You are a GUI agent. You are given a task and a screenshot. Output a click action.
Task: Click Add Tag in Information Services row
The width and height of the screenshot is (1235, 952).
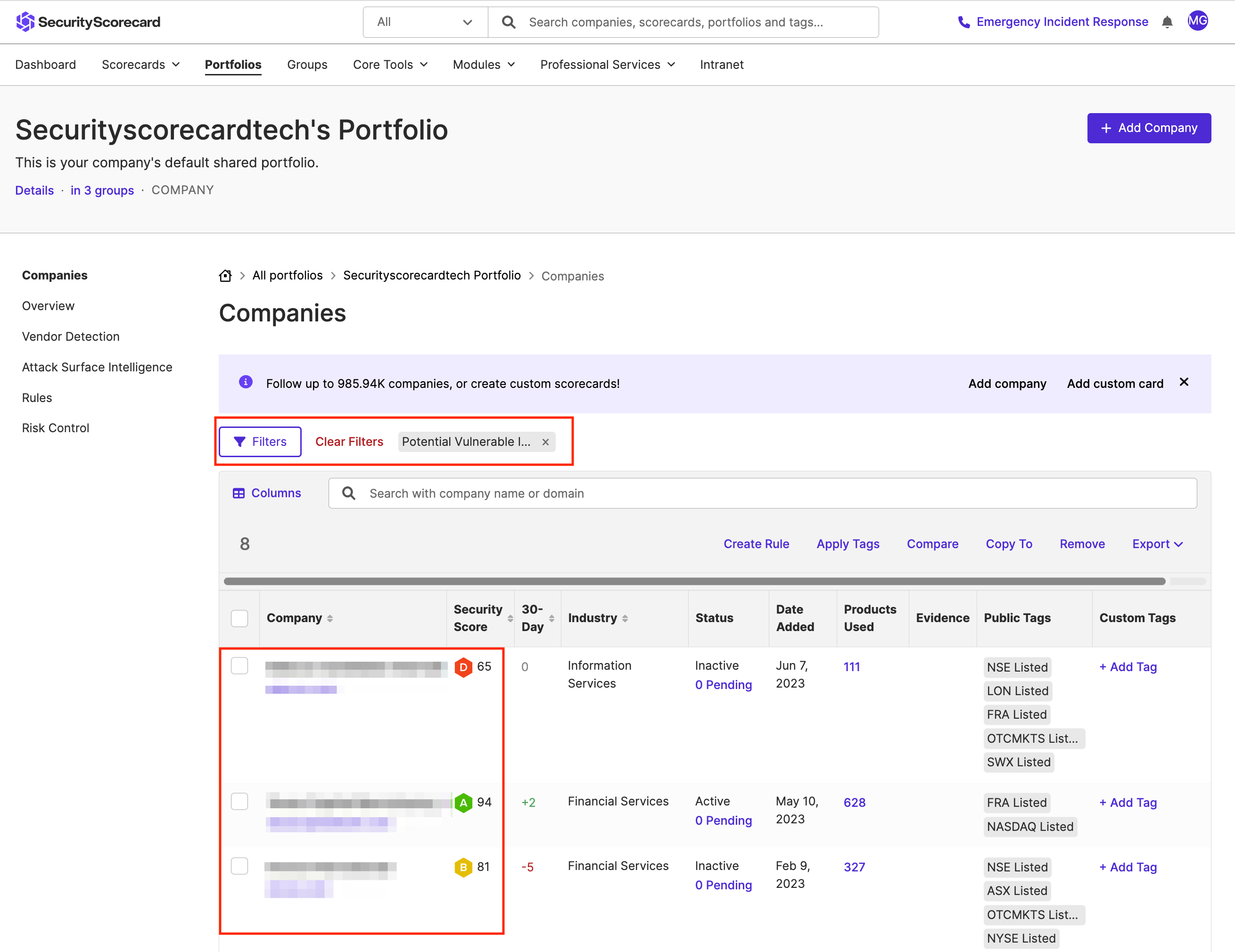[1128, 667]
